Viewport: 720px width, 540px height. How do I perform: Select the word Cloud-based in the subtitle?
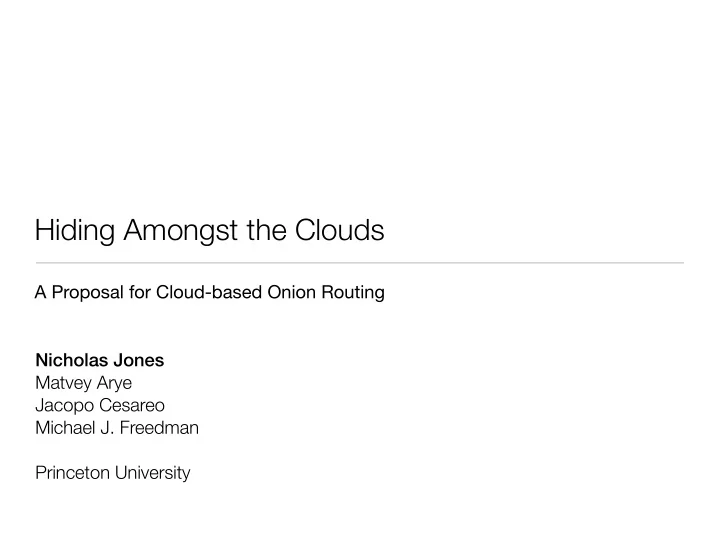(x=209, y=292)
